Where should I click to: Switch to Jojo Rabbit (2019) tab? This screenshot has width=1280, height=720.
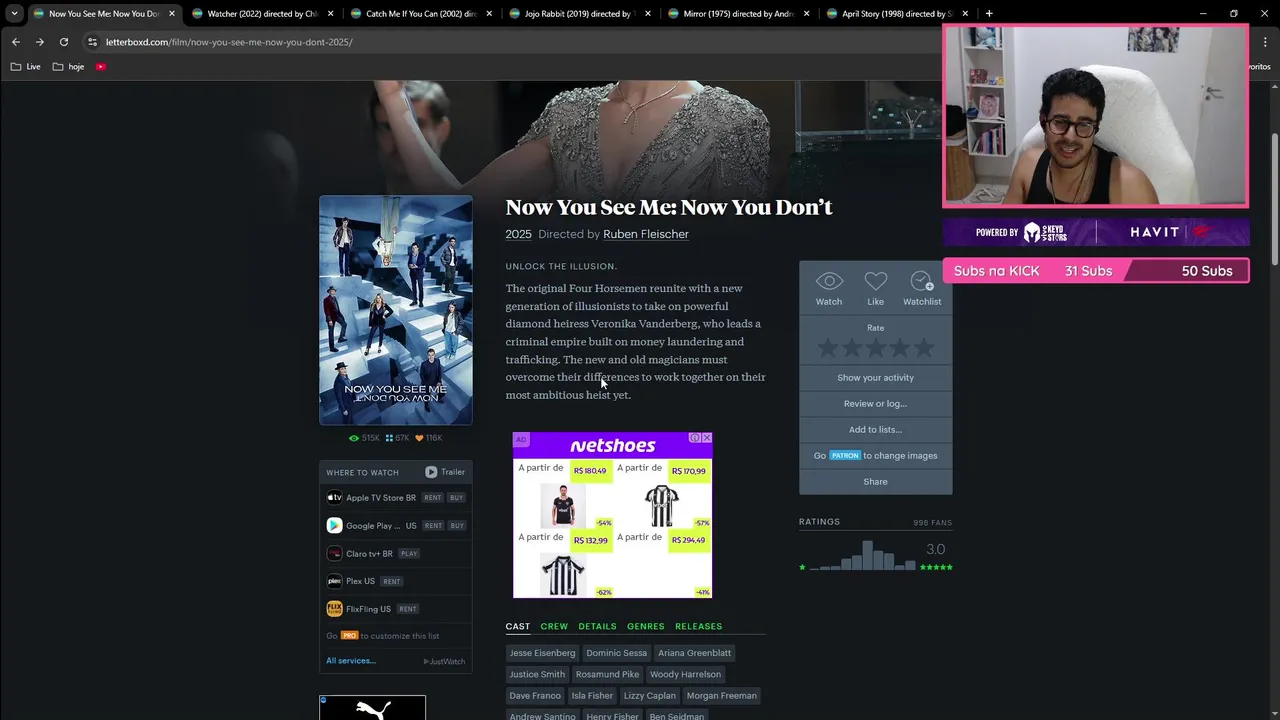click(x=580, y=14)
